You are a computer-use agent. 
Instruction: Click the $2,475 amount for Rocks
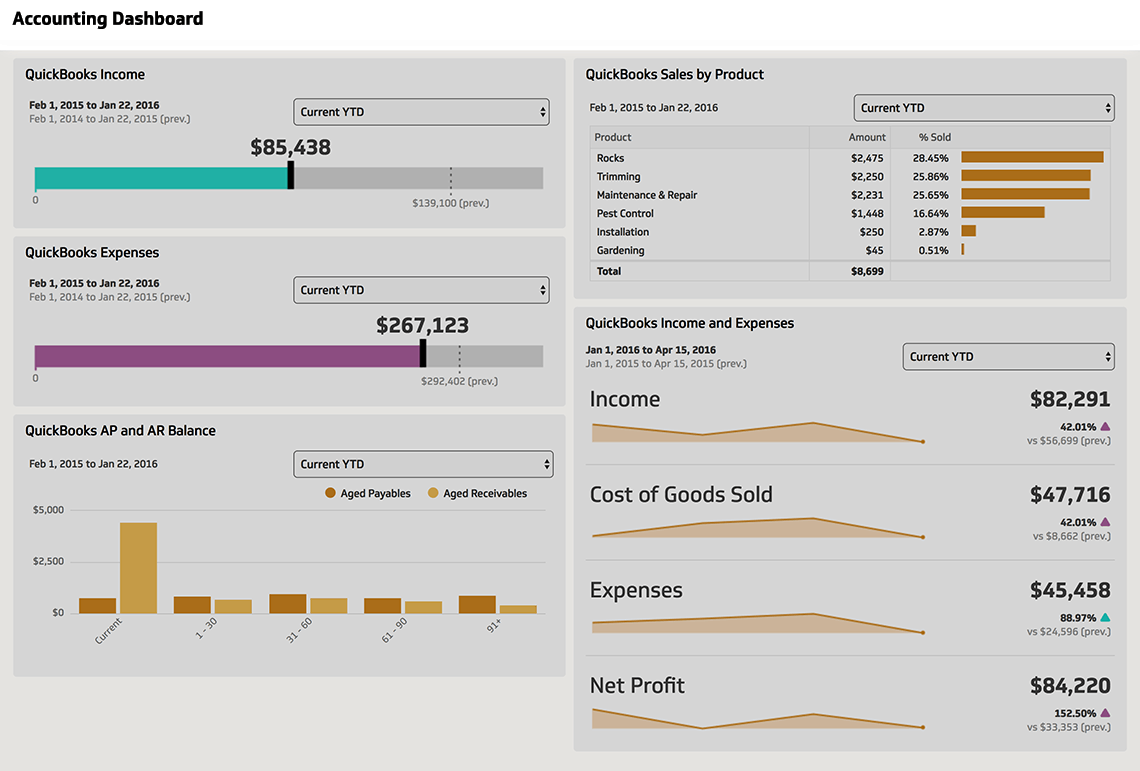pyautogui.click(x=867, y=158)
